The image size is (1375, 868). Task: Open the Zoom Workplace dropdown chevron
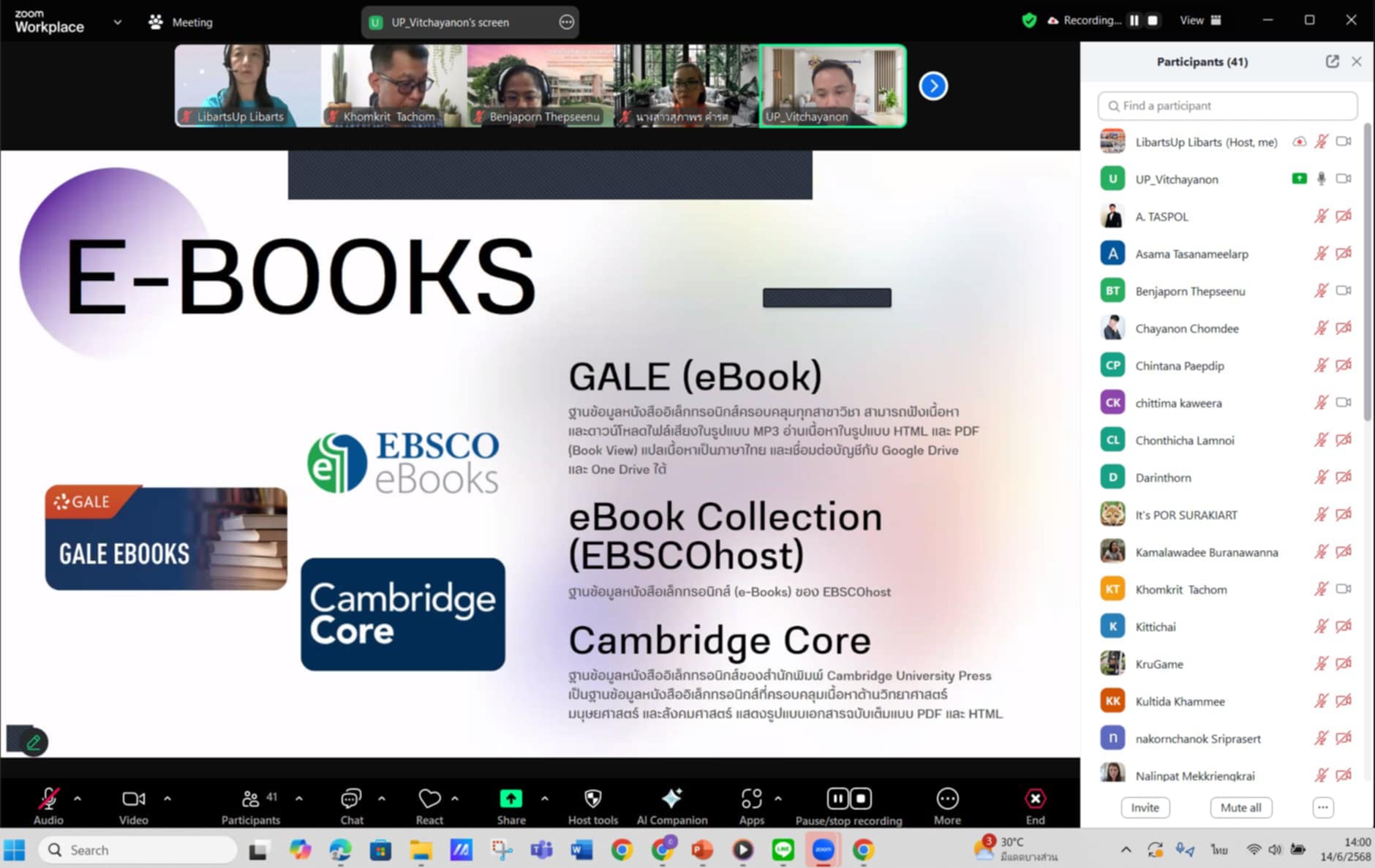117,22
